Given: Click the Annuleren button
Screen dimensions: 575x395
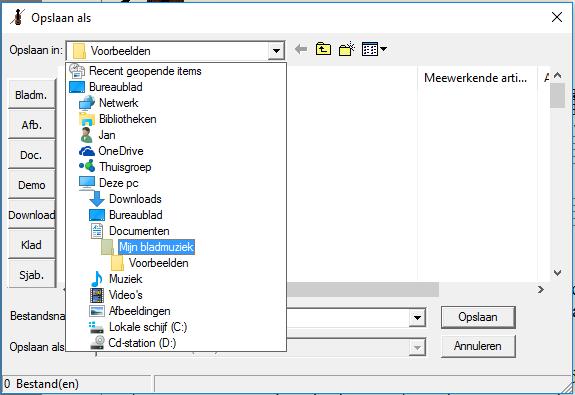Looking at the screenshot, I should coord(478,346).
